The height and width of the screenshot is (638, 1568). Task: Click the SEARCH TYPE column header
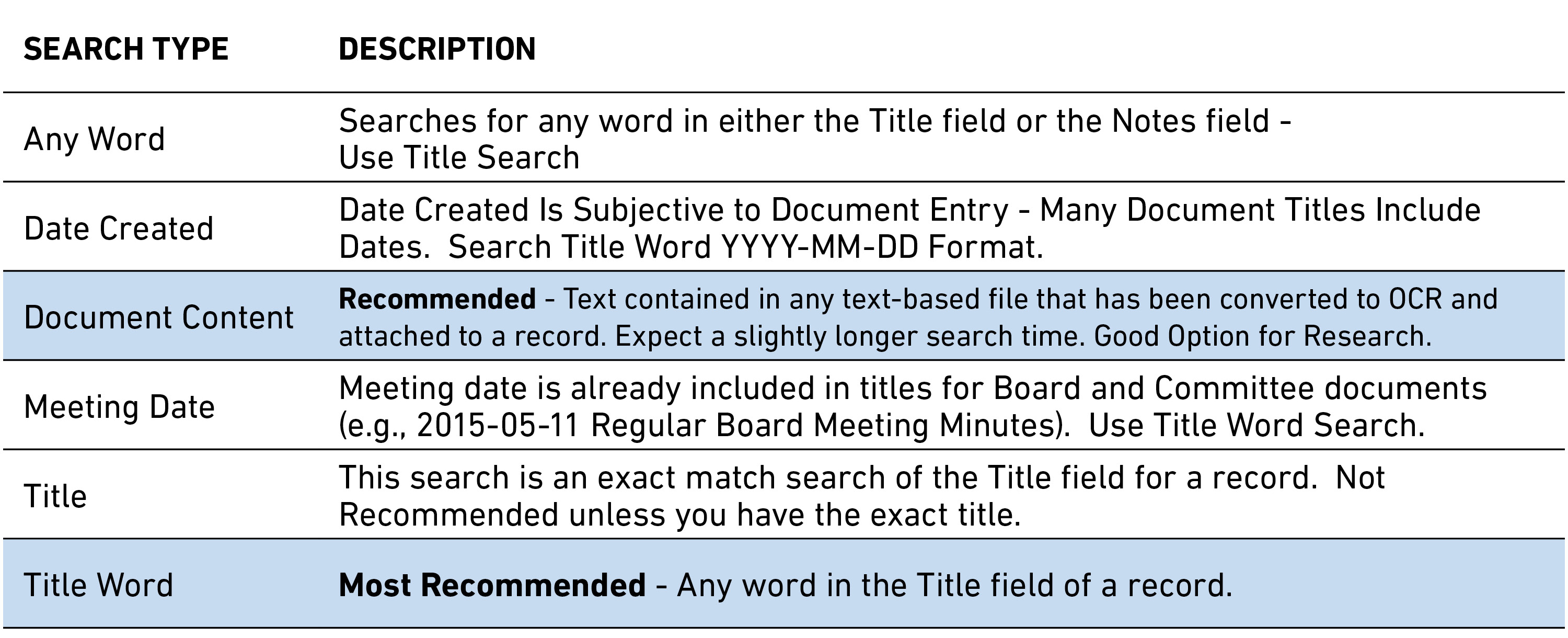(126, 49)
